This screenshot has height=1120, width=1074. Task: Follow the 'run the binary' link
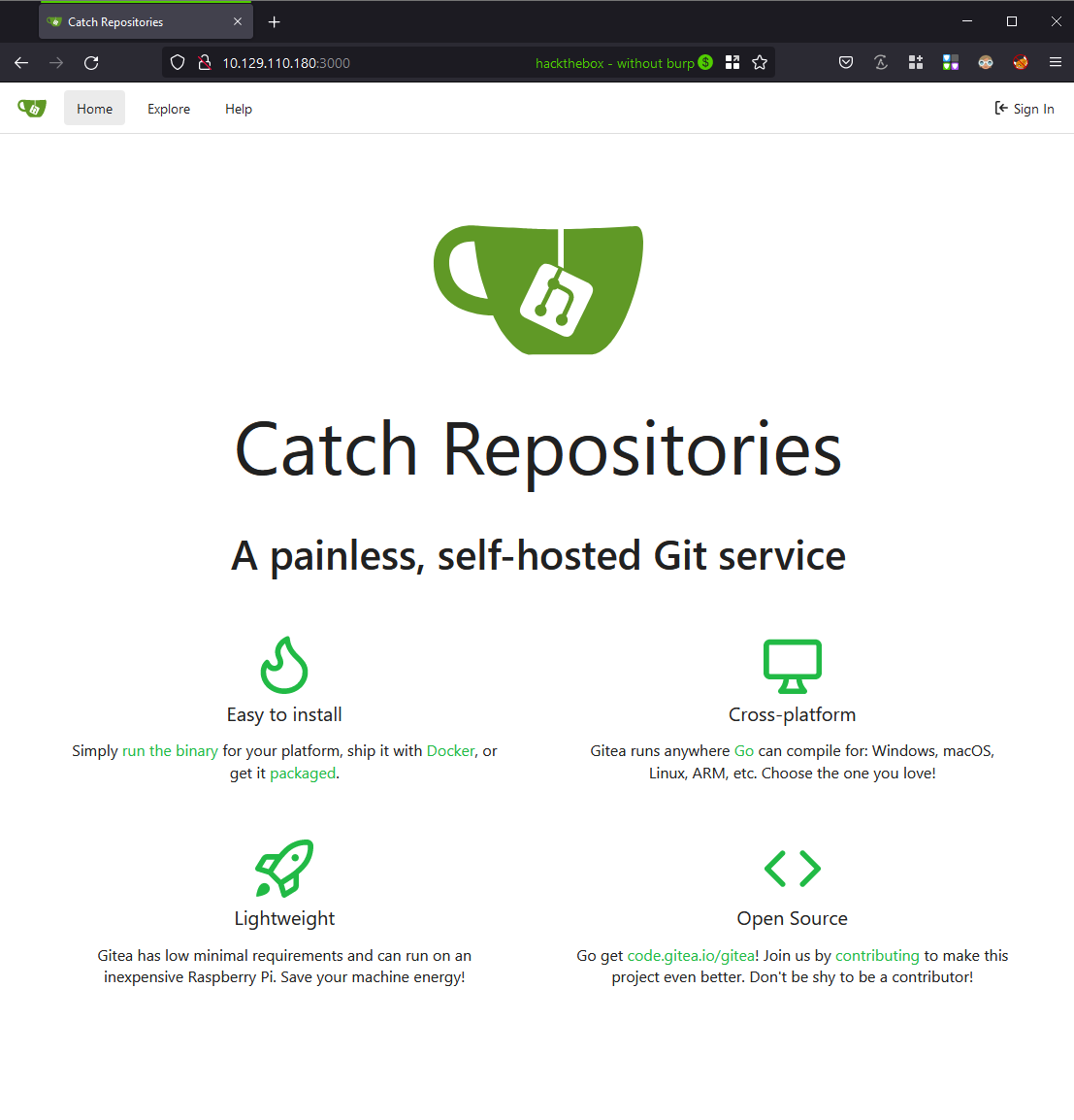pyautogui.click(x=170, y=750)
